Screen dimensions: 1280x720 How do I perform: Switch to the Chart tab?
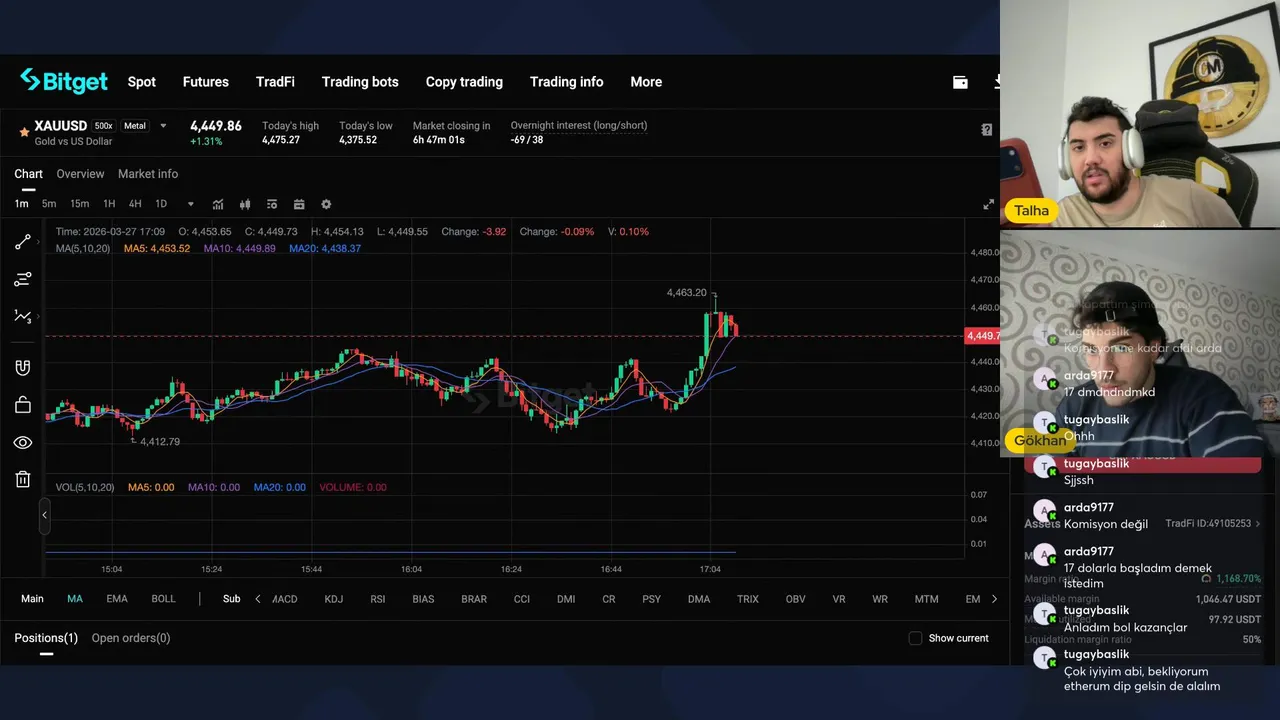28,174
